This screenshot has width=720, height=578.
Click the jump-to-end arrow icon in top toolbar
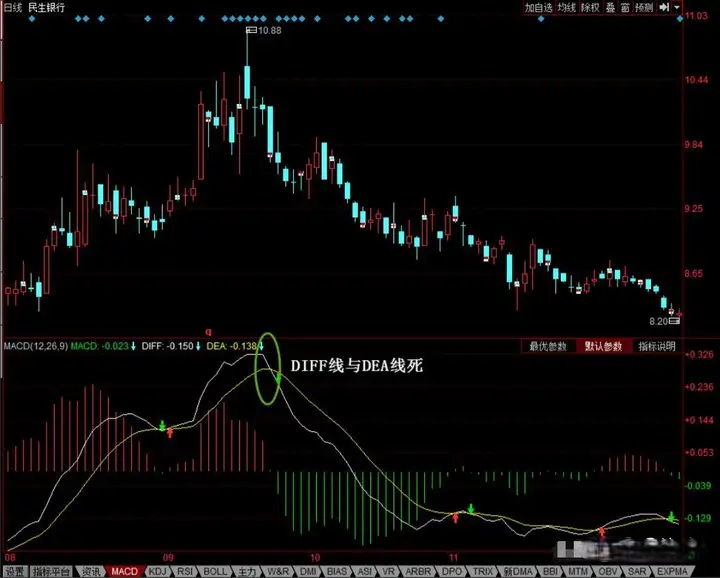(x=664, y=7)
